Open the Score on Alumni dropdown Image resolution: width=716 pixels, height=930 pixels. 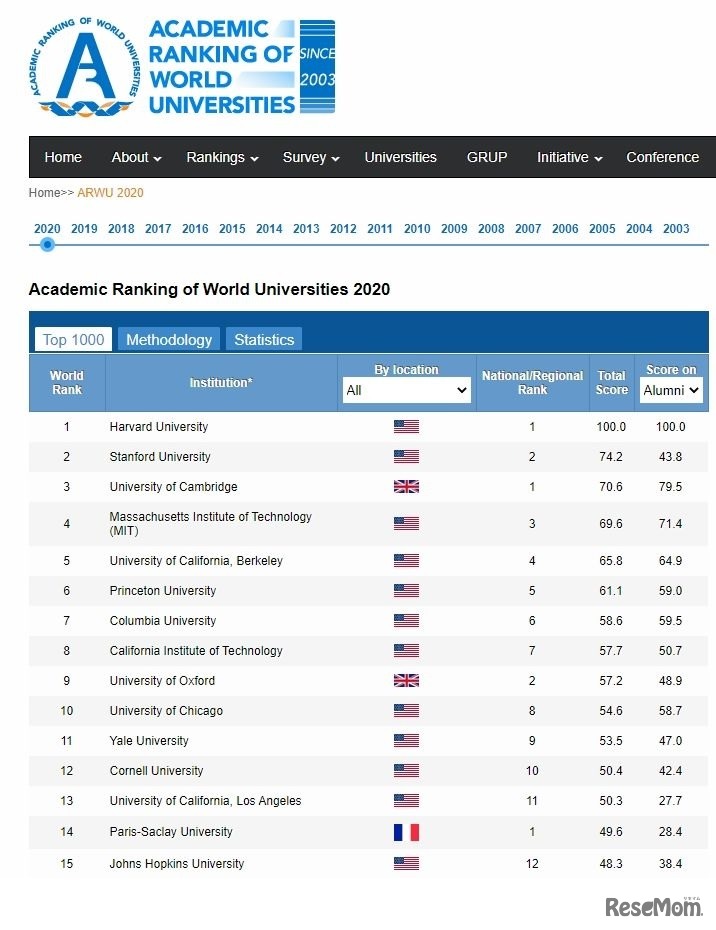pyautogui.click(x=670, y=391)
